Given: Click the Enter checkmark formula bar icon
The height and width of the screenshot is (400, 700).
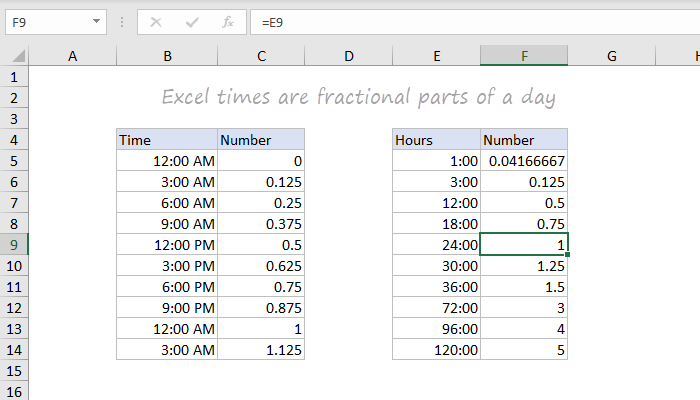Looking at the screenshot, I should tap(192, 22).
